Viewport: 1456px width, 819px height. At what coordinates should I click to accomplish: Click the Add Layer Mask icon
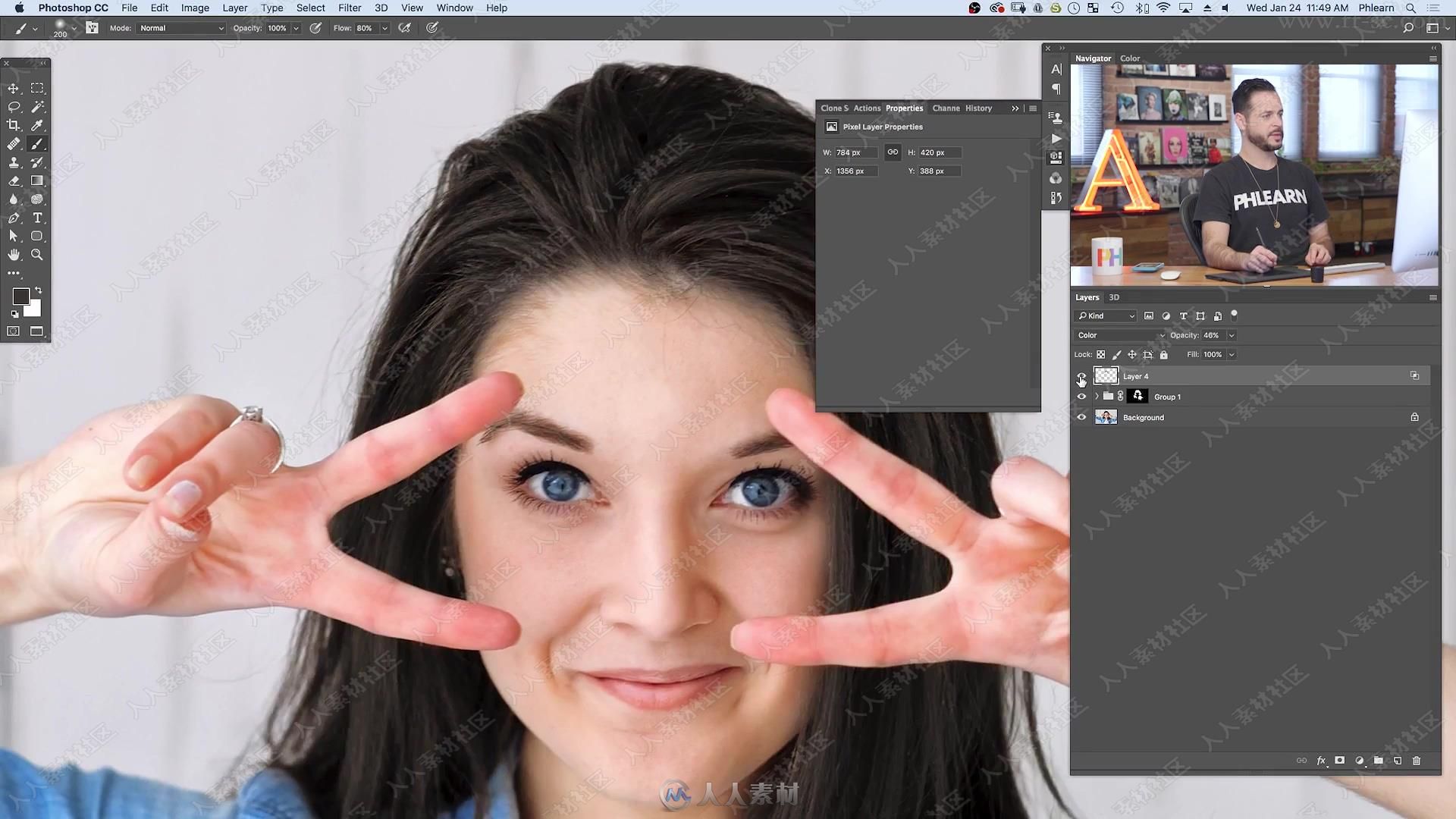click(1341, 763)
